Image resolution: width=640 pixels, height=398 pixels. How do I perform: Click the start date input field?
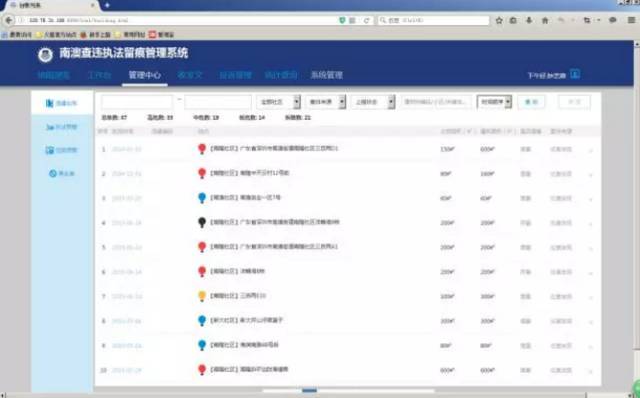(137, 102)
